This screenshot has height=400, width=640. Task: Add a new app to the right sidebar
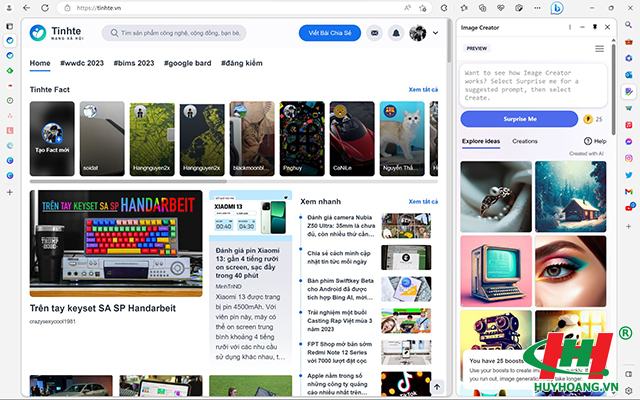629,226
